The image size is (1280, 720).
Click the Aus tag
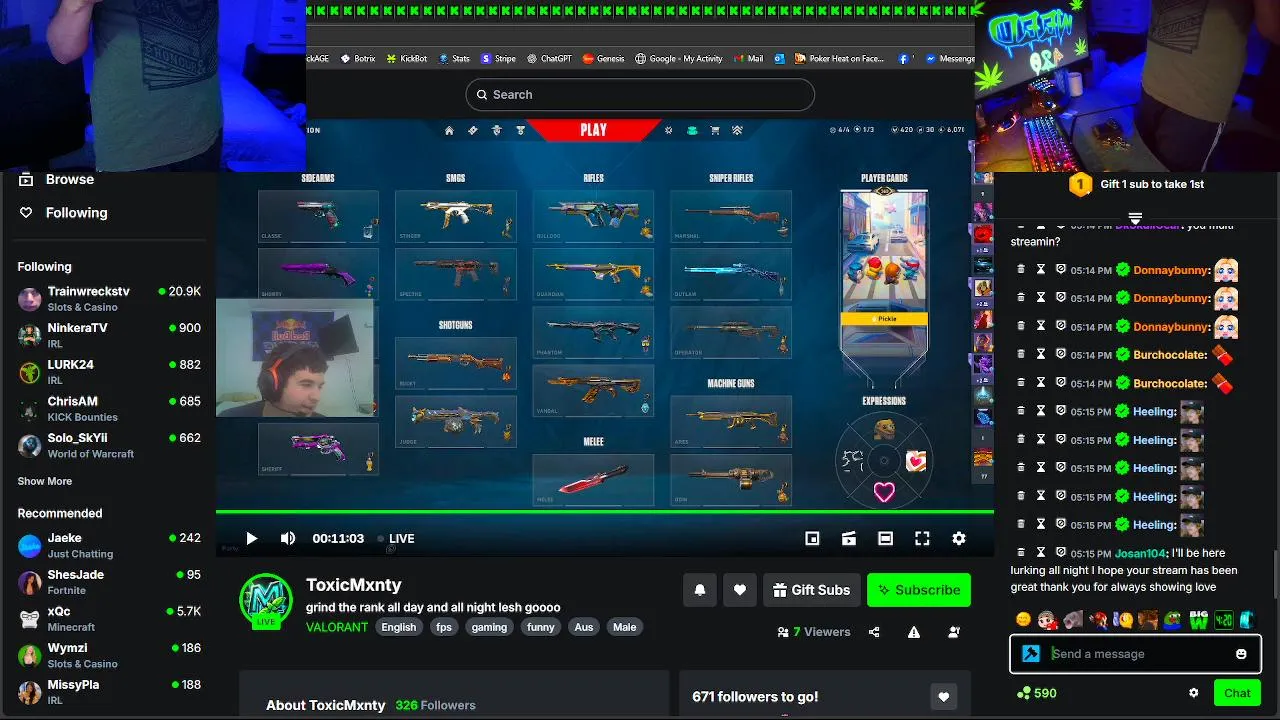point(584,627)
